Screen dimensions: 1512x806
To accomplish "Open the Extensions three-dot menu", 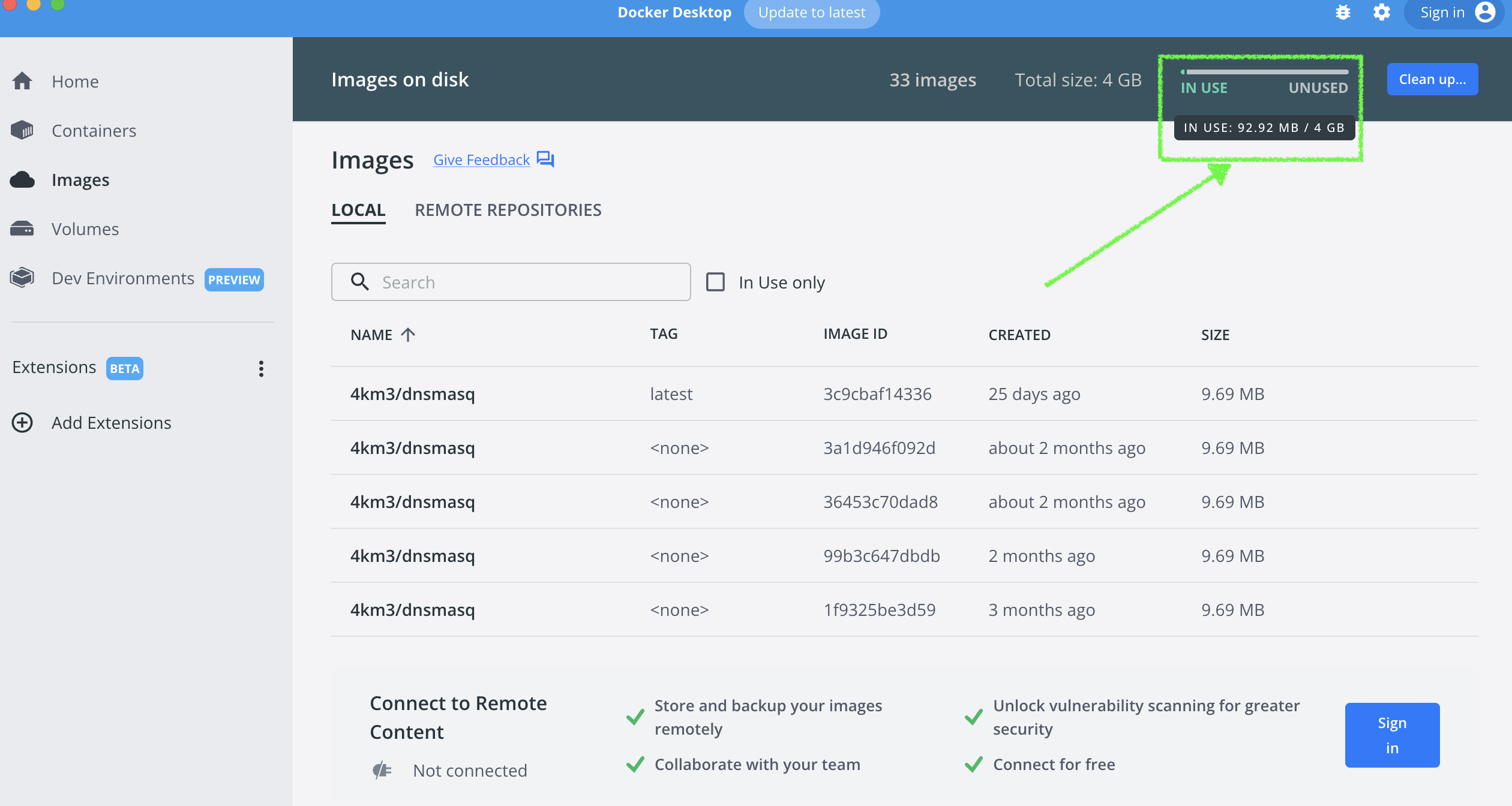I will (261, 368).
